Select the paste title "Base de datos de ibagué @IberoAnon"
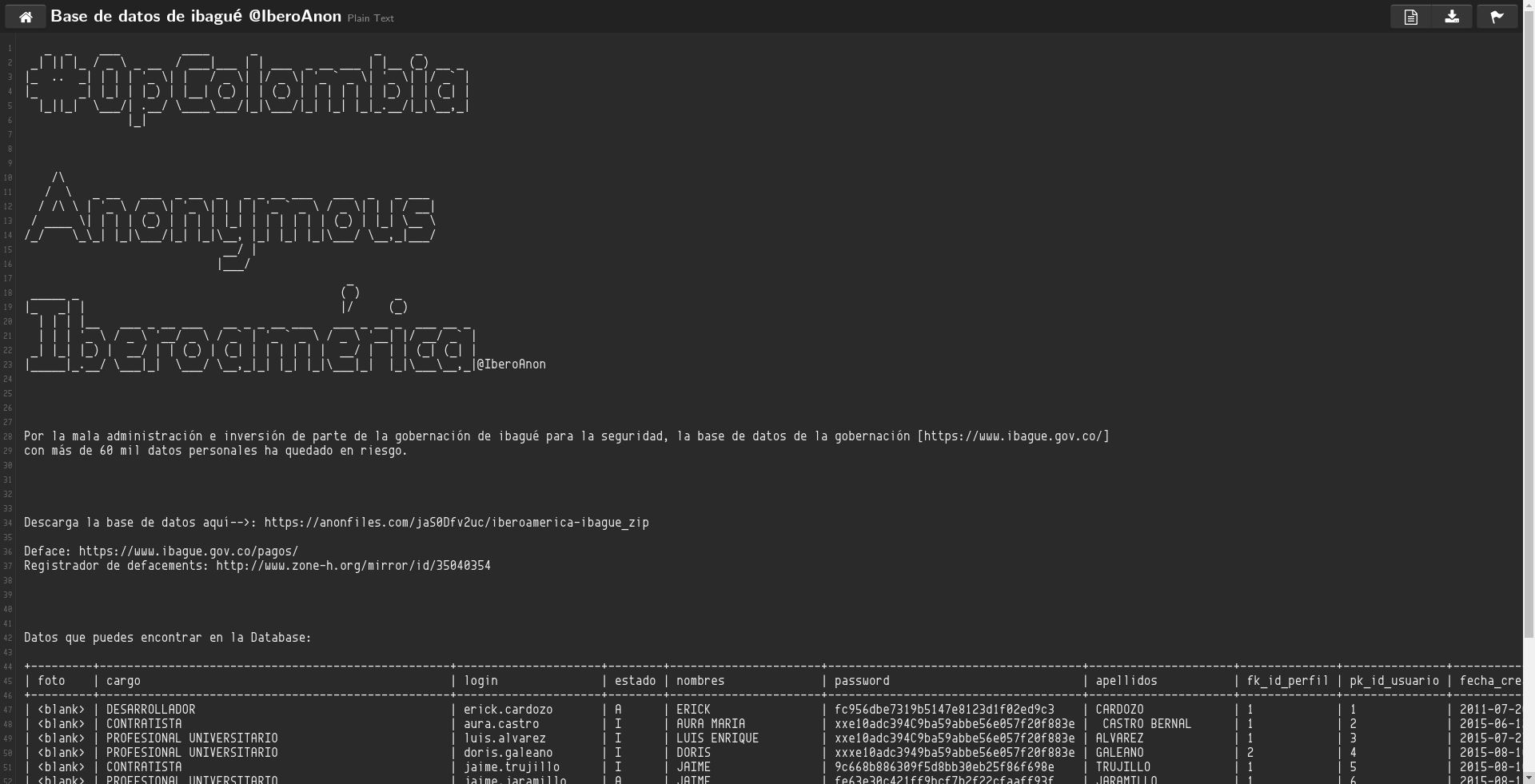The image size is (1535, 784). coord(196,16)
